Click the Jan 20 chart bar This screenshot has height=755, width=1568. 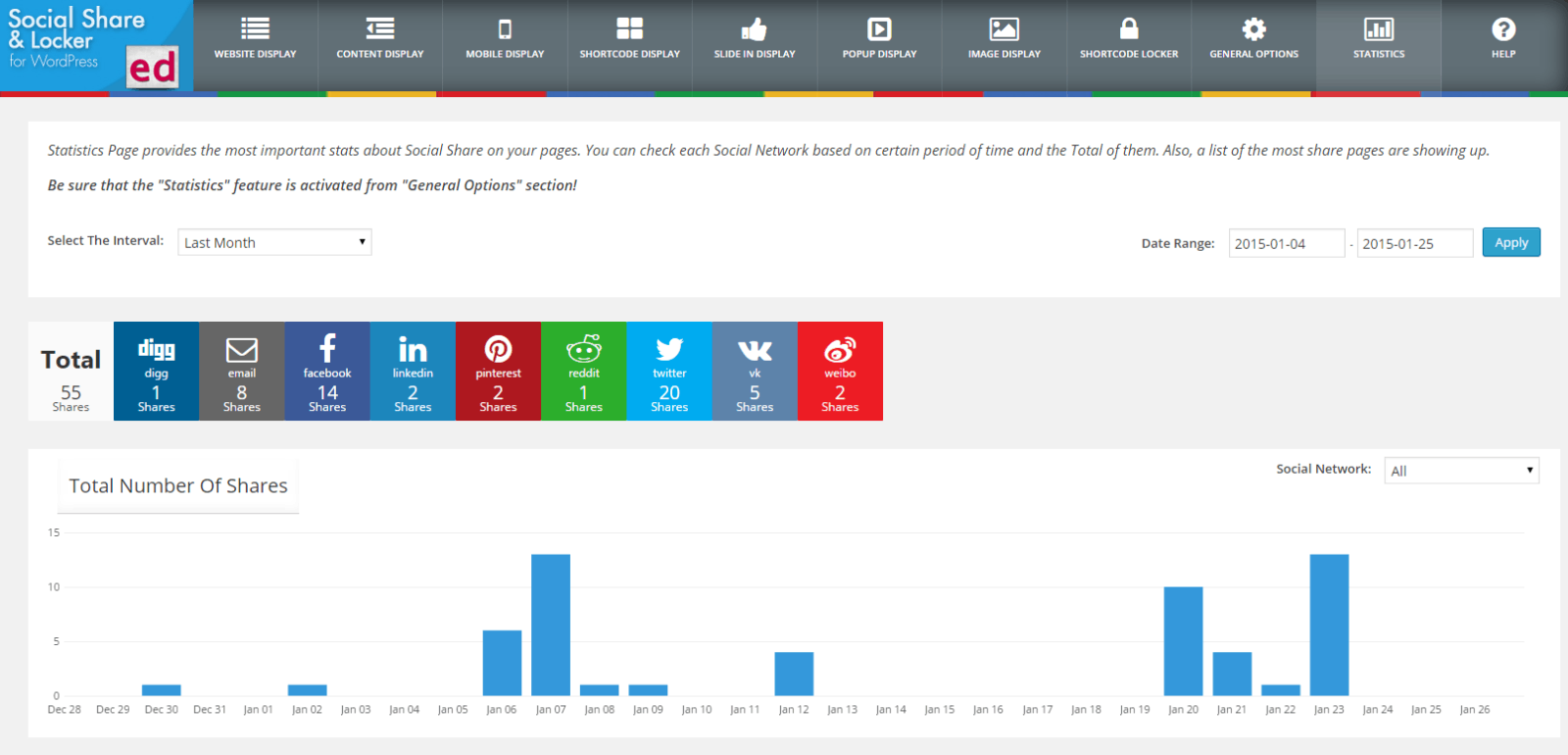tap(1183, 641)
